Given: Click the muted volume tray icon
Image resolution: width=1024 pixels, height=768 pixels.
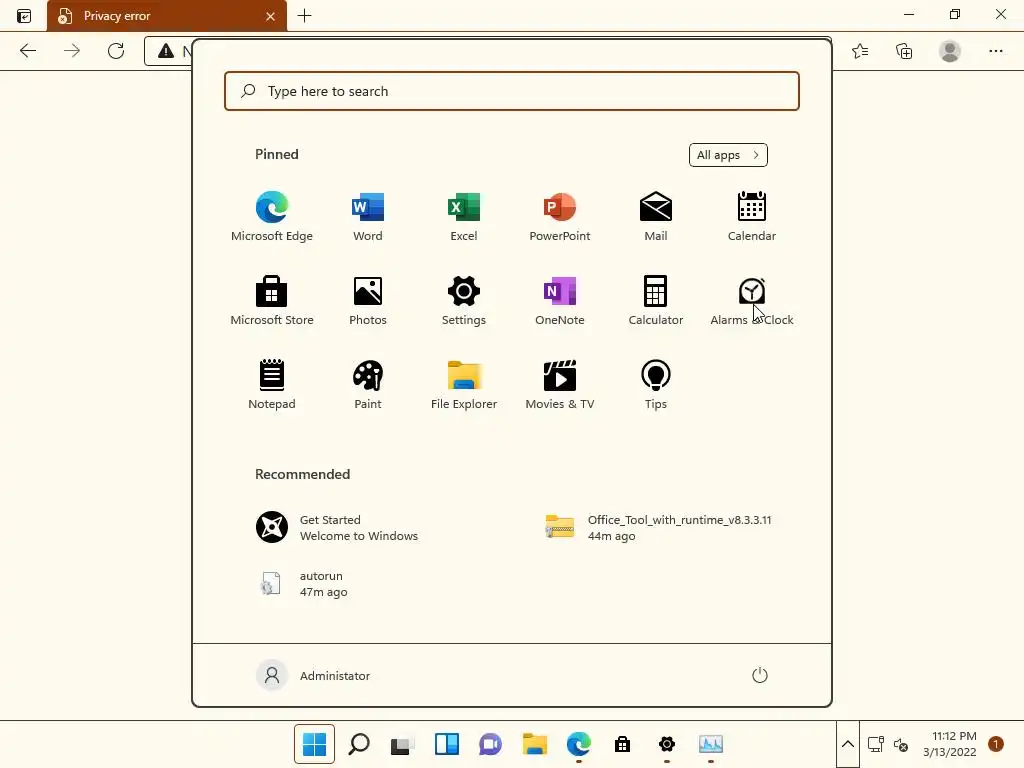Looking at the screenshot, I should (901, 744).
